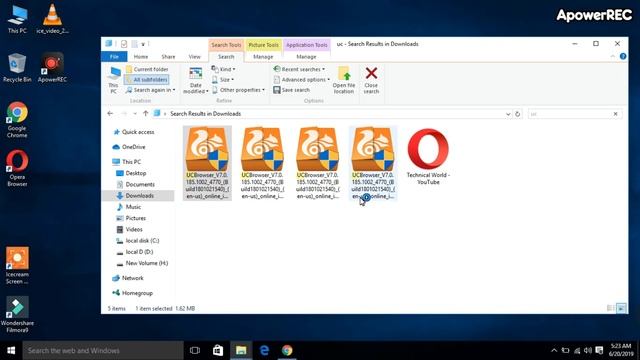
Task: Switch to the Share ribbon tab
Action: 168,57
